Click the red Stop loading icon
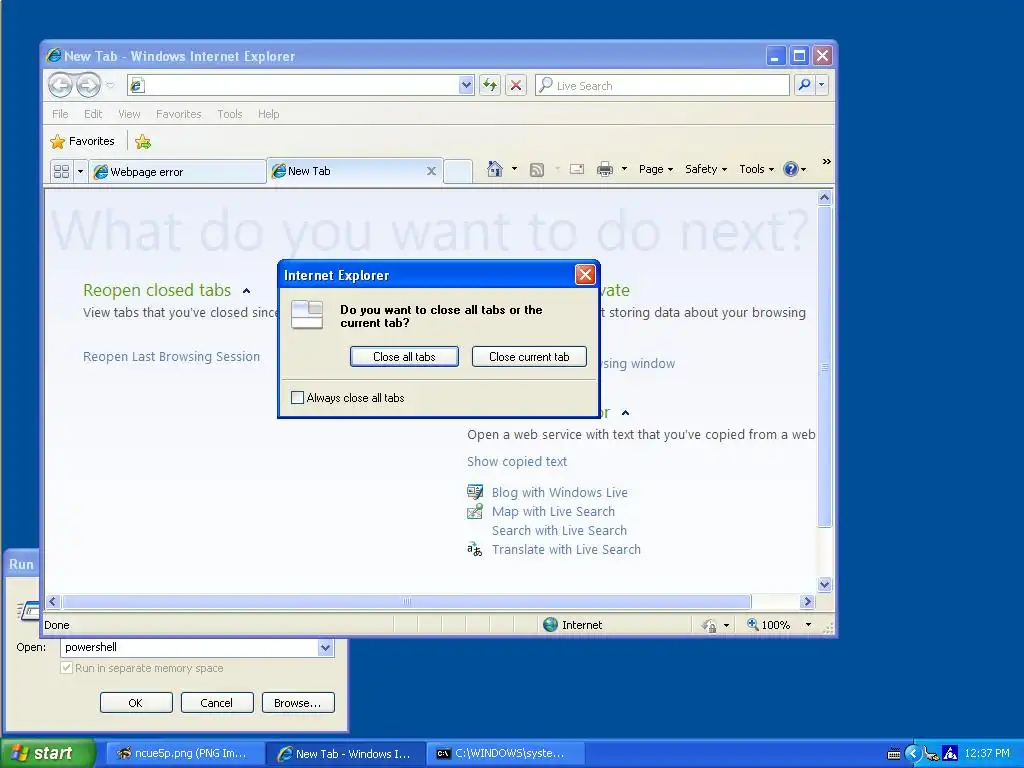 516,85
